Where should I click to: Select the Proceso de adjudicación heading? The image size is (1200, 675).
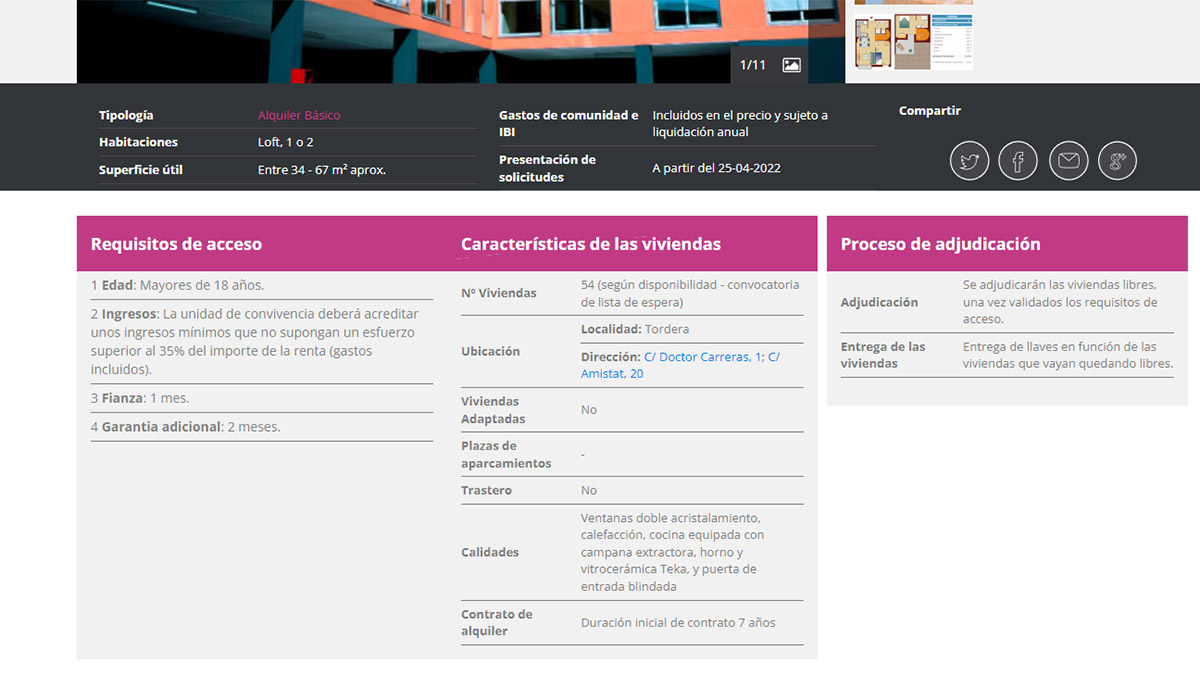tap(940, 244)
